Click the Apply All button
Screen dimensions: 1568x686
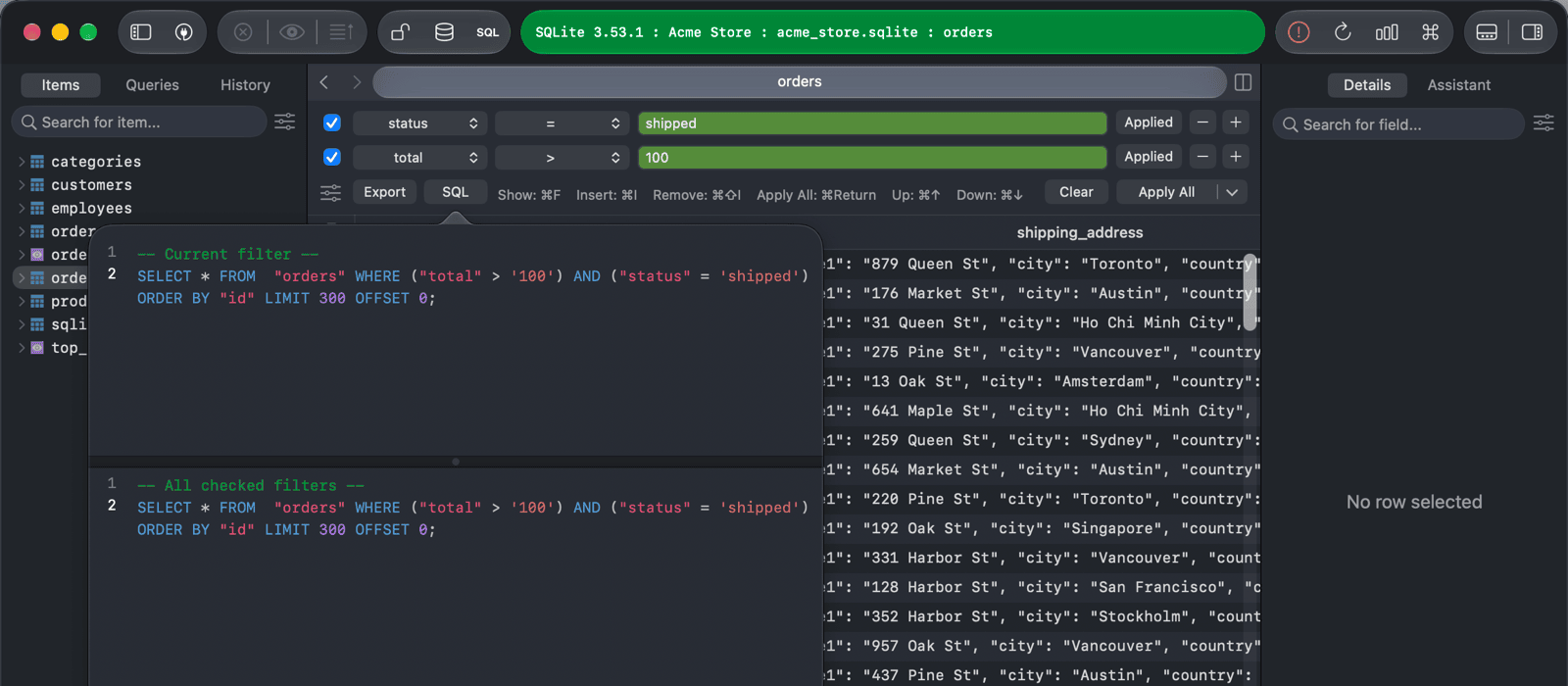(x=1166, y=192)
